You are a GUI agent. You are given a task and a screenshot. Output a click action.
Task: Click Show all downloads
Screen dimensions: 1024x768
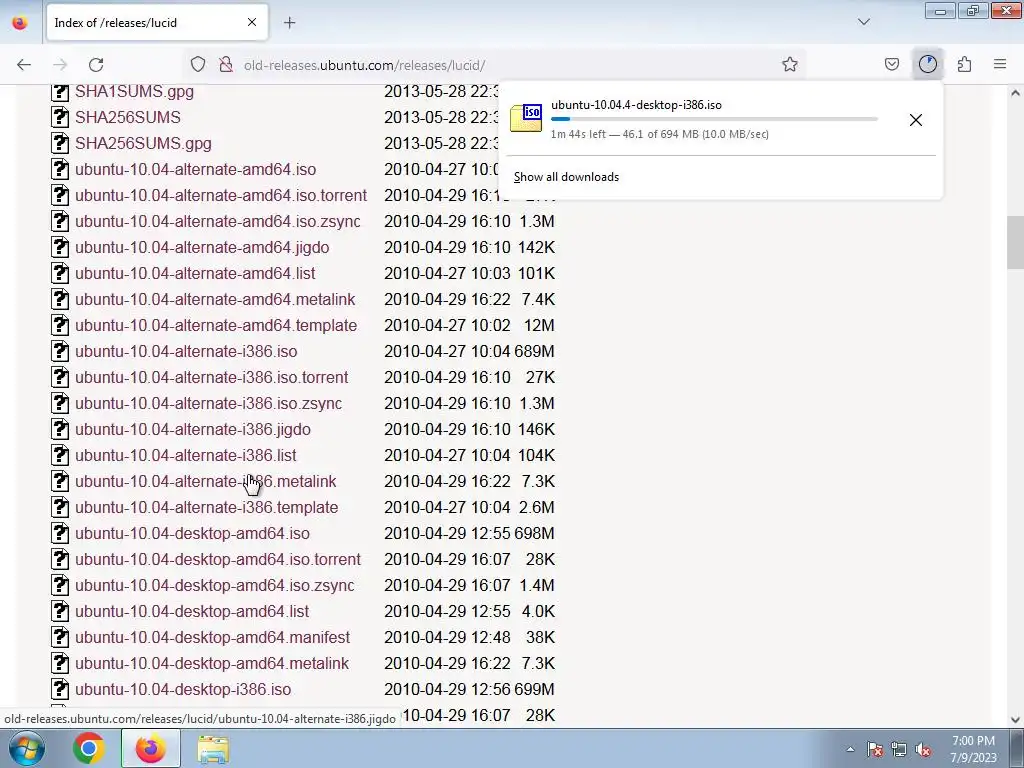[566, 177]
